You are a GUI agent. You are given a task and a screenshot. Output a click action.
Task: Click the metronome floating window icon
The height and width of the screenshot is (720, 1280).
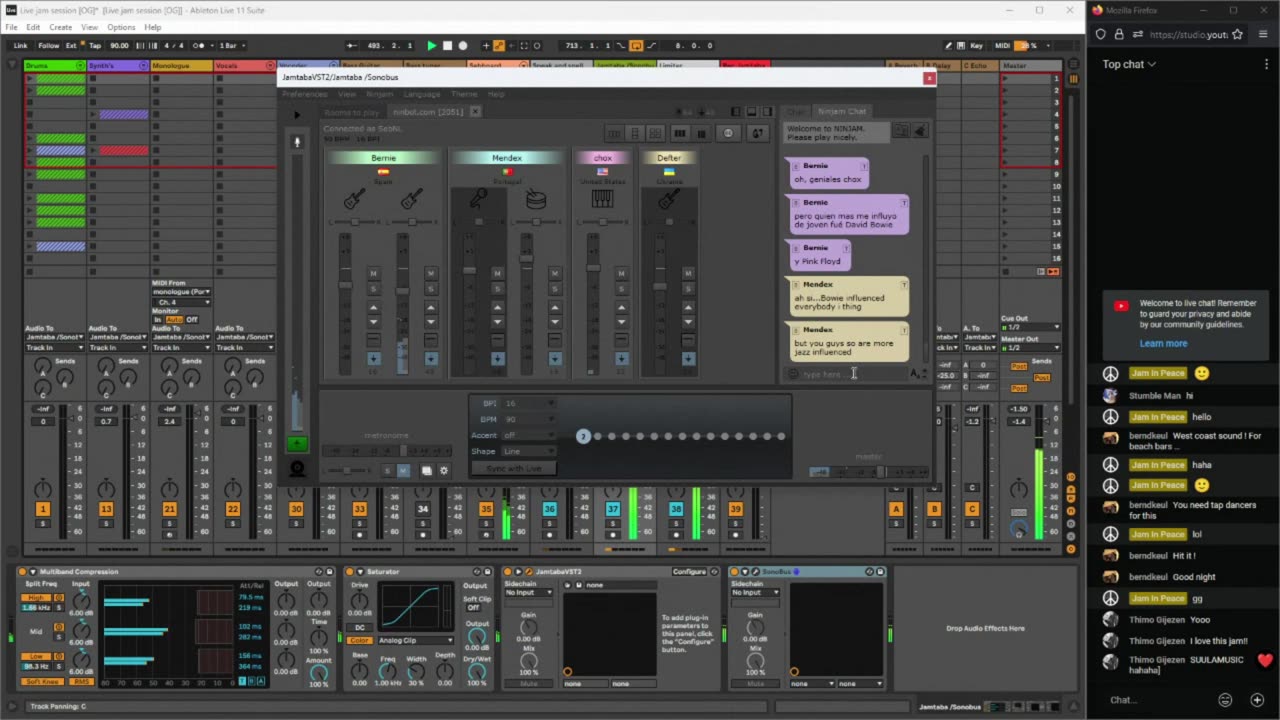pos(427,471)
